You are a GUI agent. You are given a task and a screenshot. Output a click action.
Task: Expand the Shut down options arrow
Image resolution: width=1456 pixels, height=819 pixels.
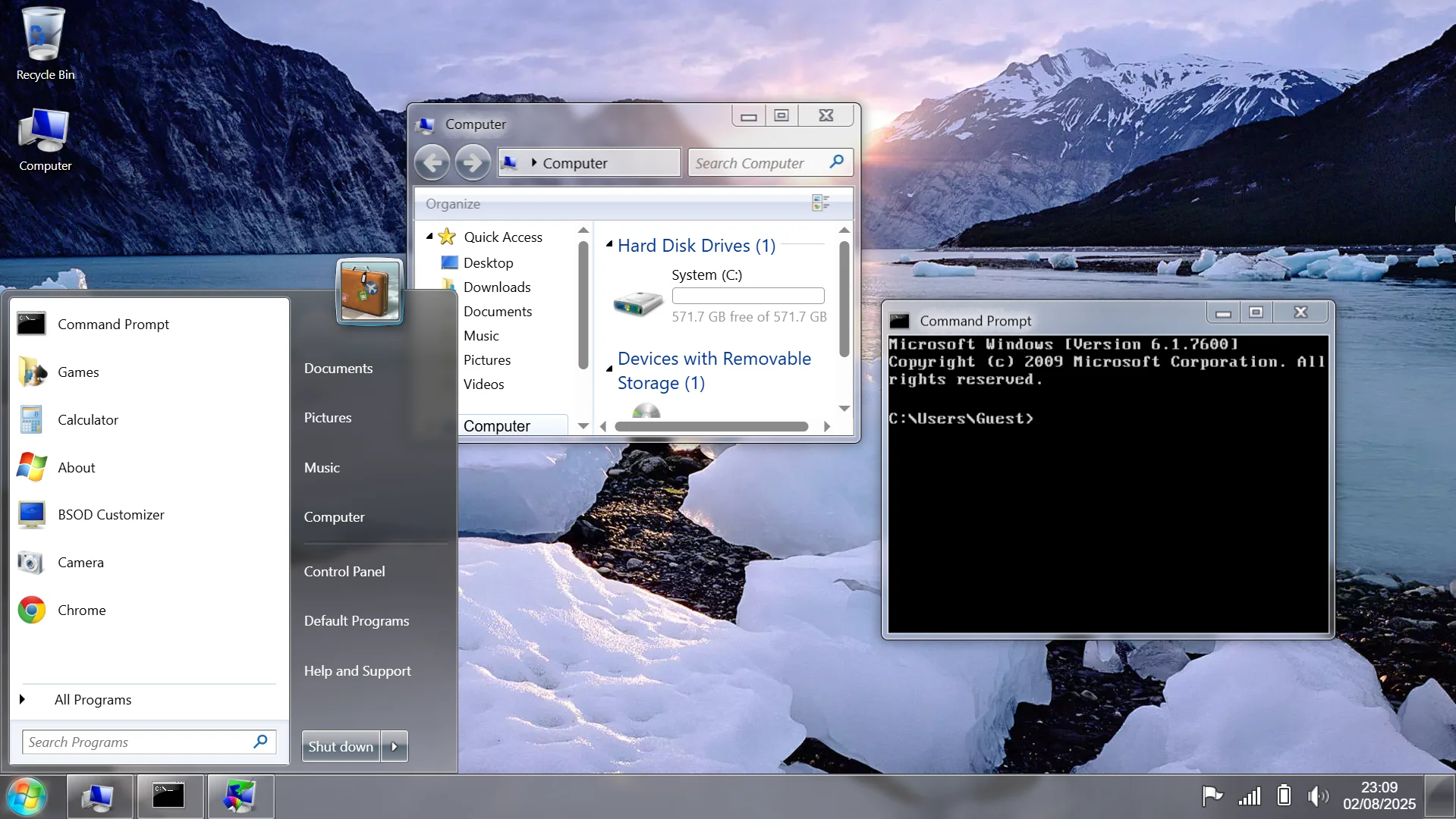point(394,746)
